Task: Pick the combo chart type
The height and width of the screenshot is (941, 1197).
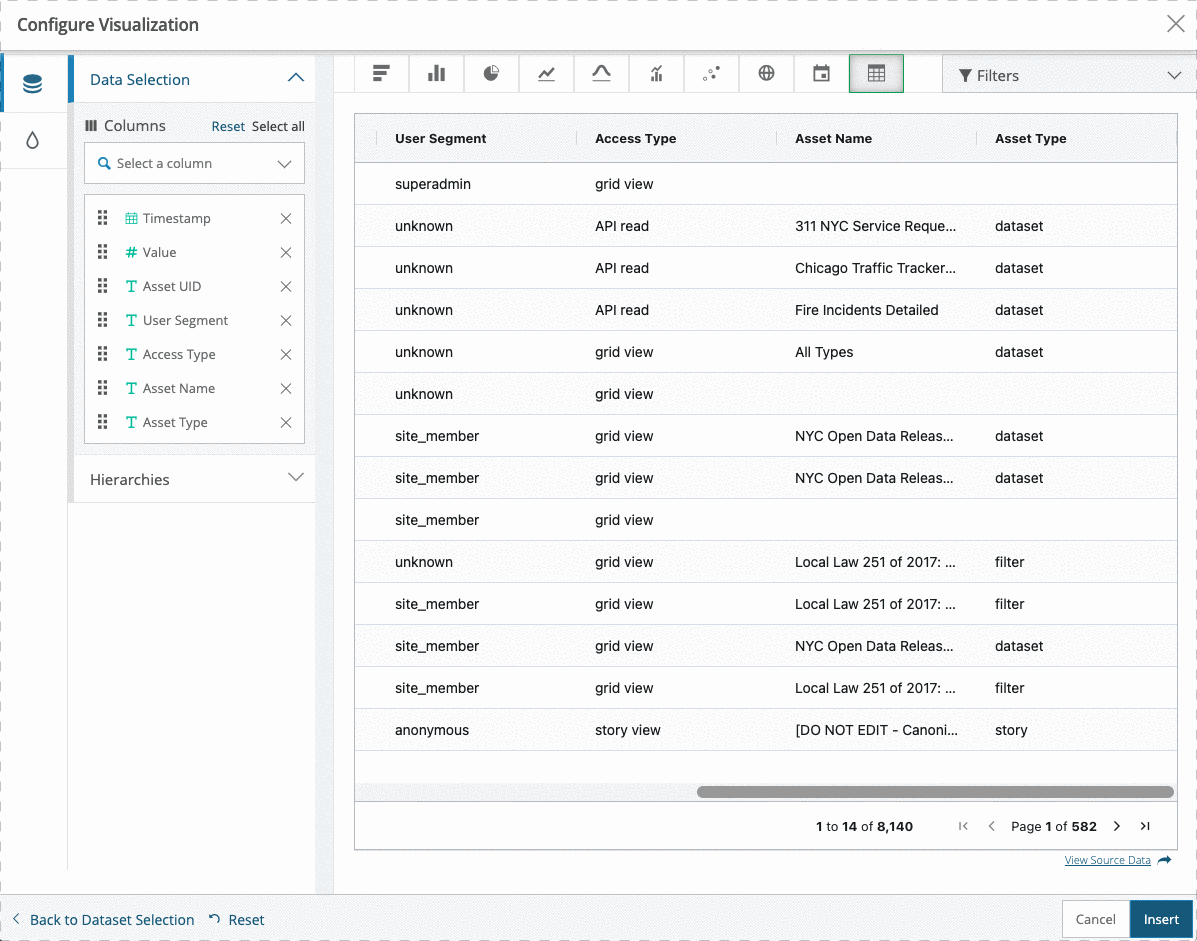Action: (x=656, y=73)
